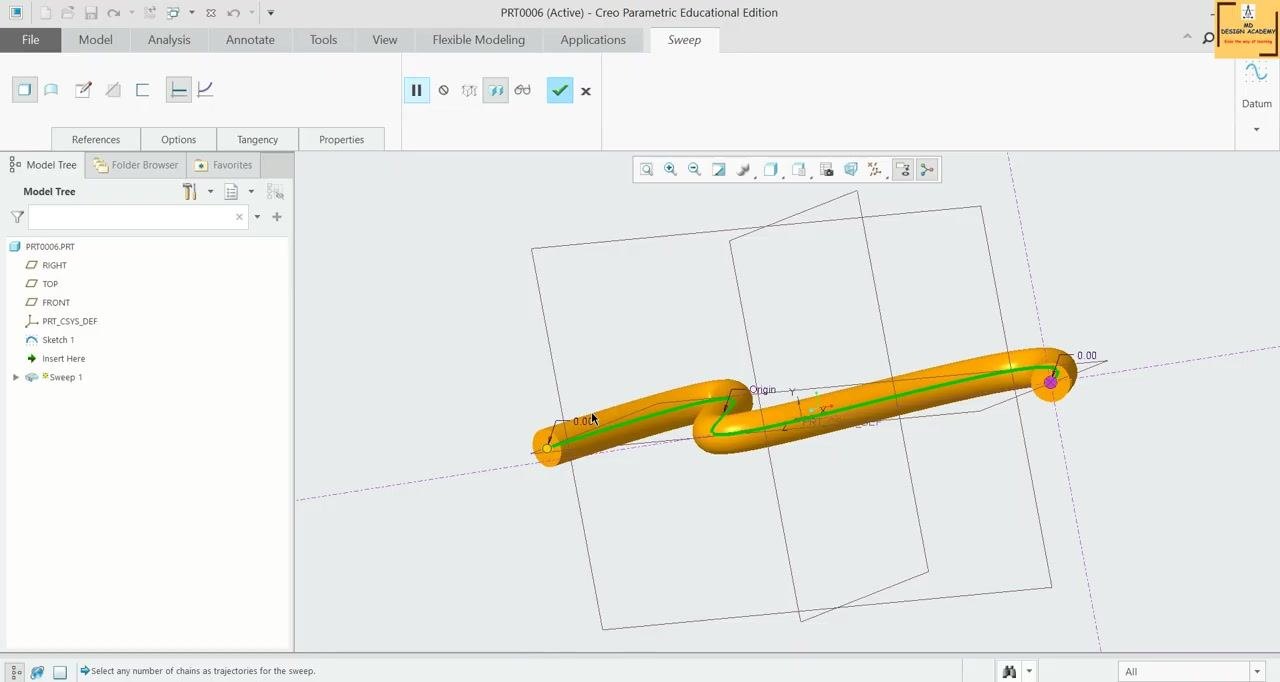Image resolution: width=1280 pixels, height=682 pixels.
Task: Click the model tree search field
Action: click(138, 217)
